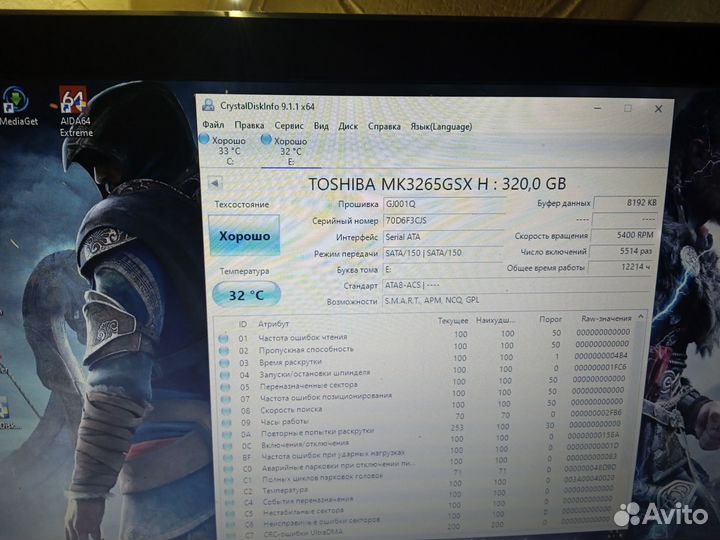Click status dot for attribute 0C
Viewport: 720px width, 540px height.
coord(228,446)
